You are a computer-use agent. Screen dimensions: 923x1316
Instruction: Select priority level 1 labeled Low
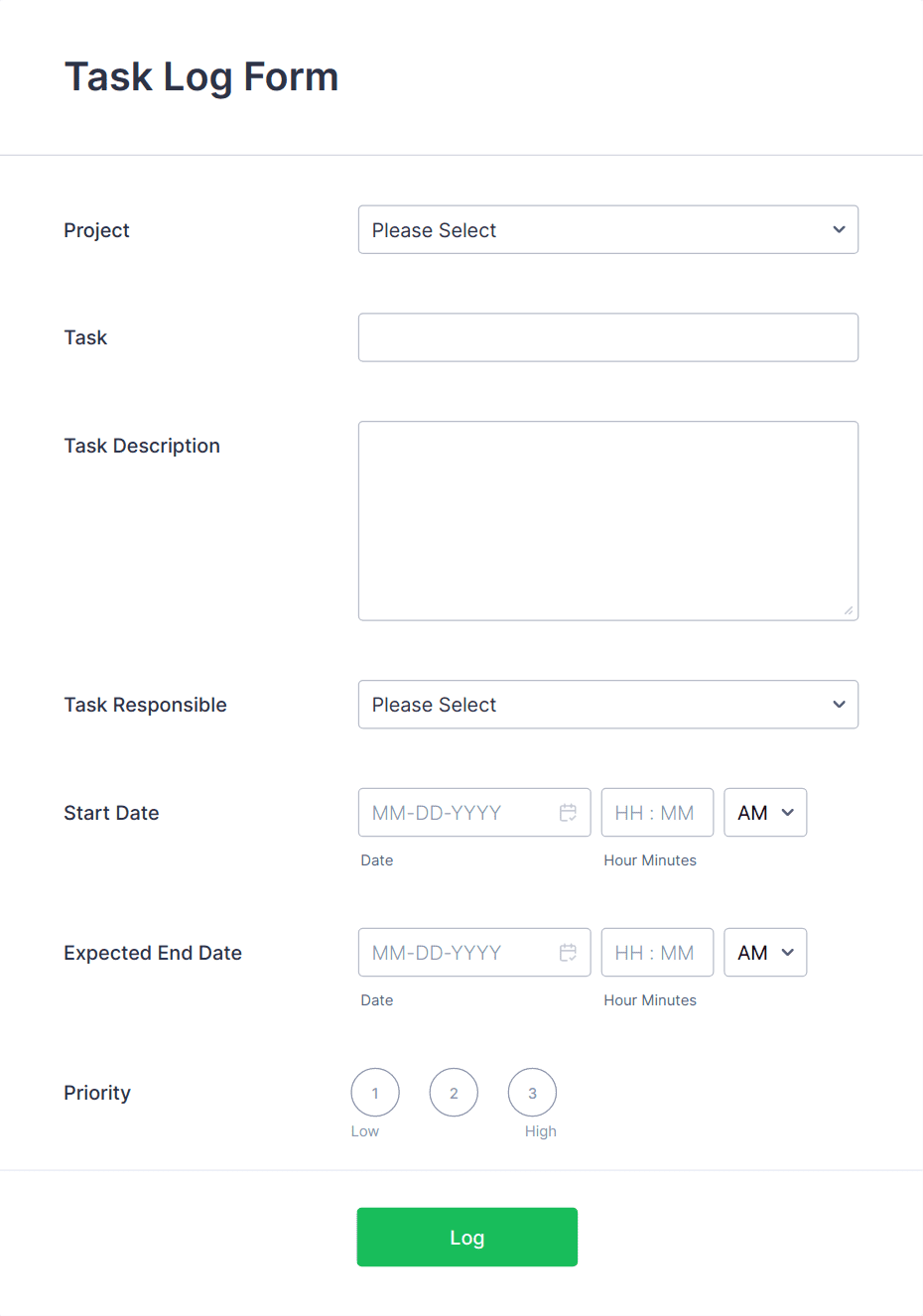point(375,1092)
